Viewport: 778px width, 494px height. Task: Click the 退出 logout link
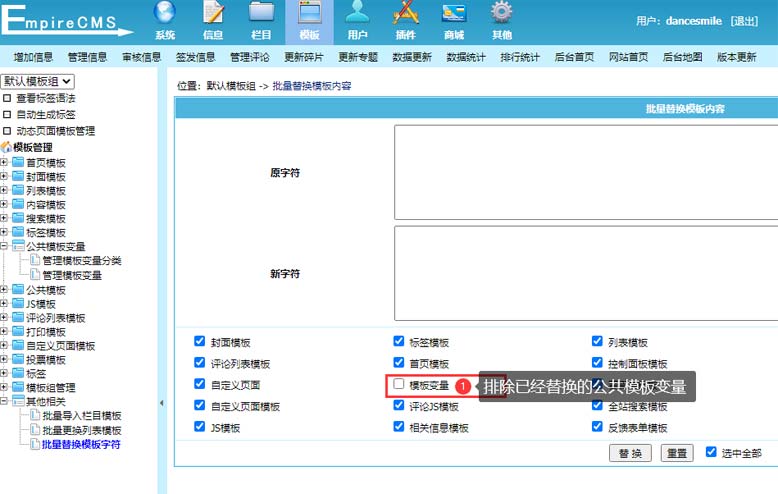click(744, 21)
